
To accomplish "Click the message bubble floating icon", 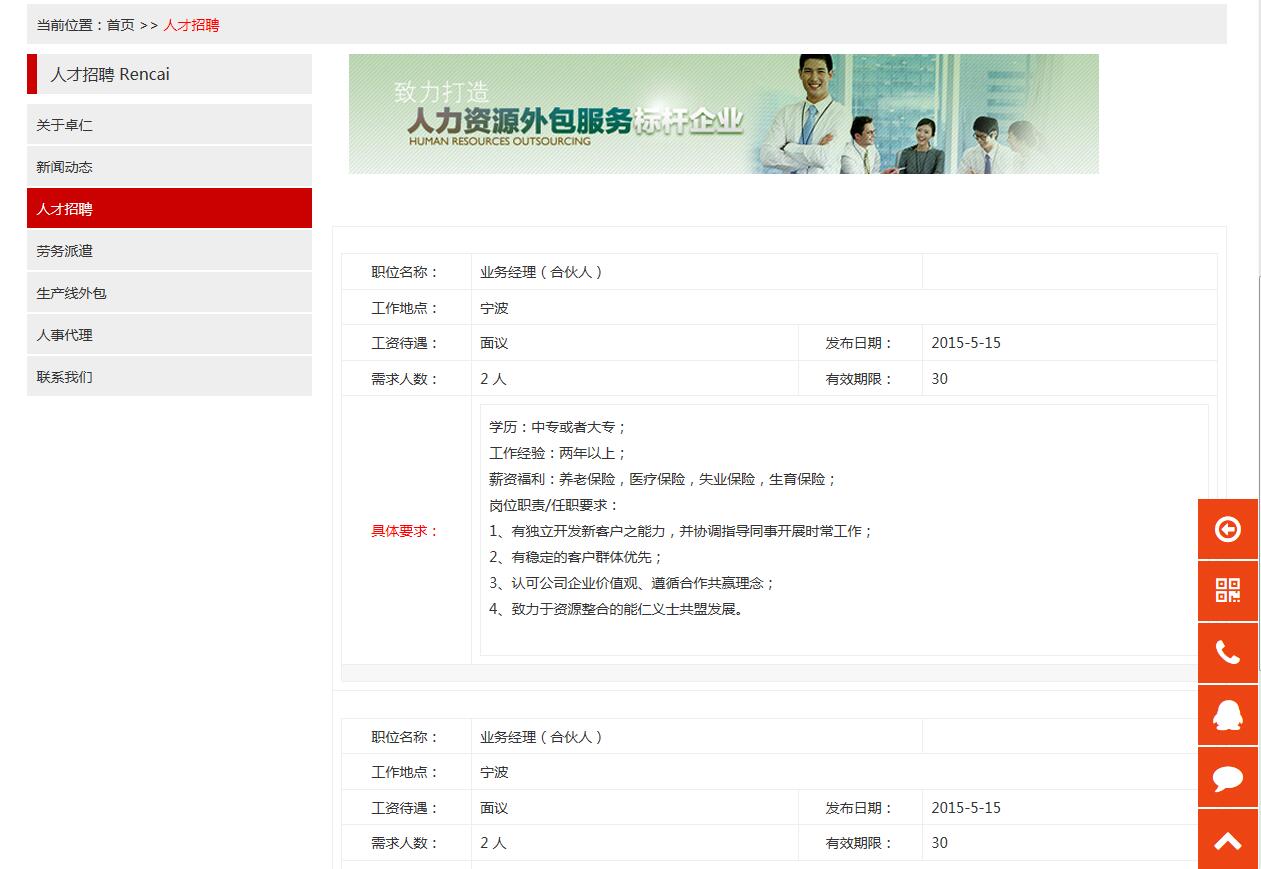I will (1228, 777).
